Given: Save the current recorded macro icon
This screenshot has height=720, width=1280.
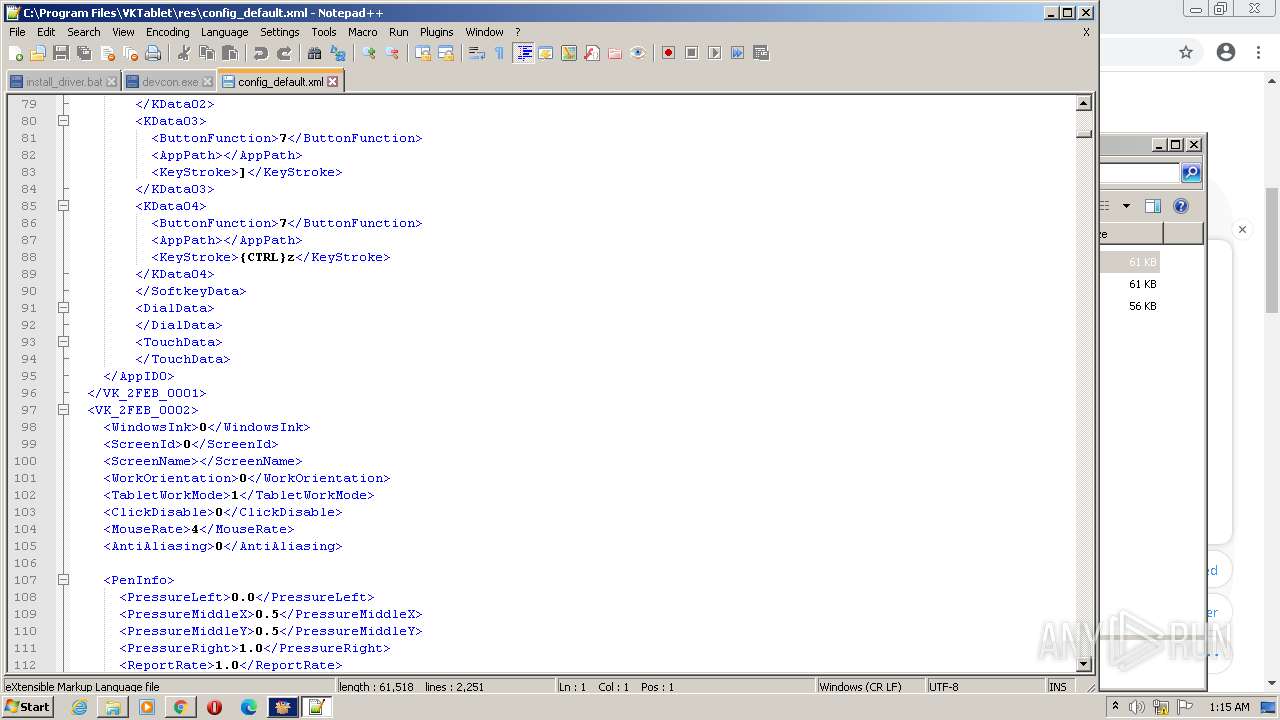Looking at the screenshot, I should point(761,53).
